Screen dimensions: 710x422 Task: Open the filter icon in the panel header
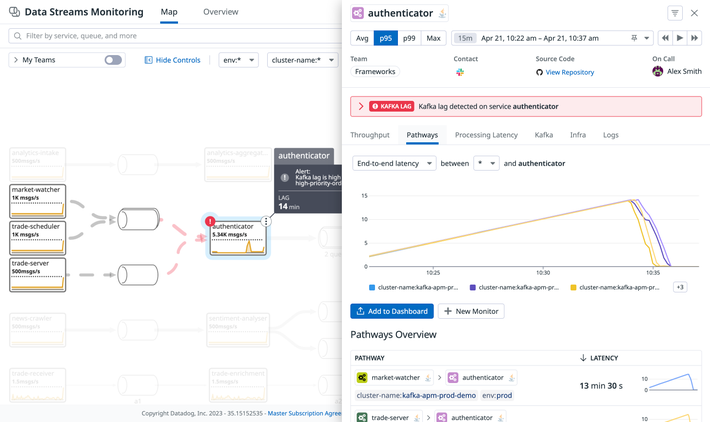pyautogui.click(x=675, y=13)
